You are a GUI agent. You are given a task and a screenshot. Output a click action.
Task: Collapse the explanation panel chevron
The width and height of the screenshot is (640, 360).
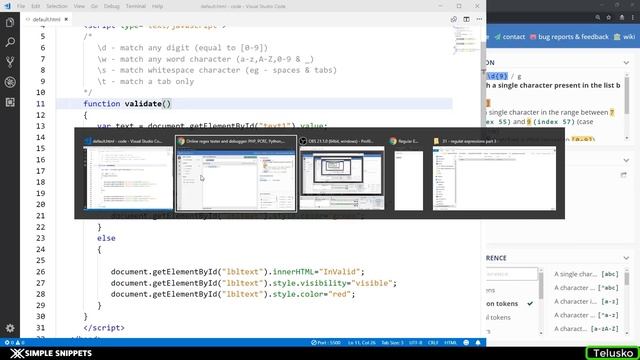coord(626,63)
